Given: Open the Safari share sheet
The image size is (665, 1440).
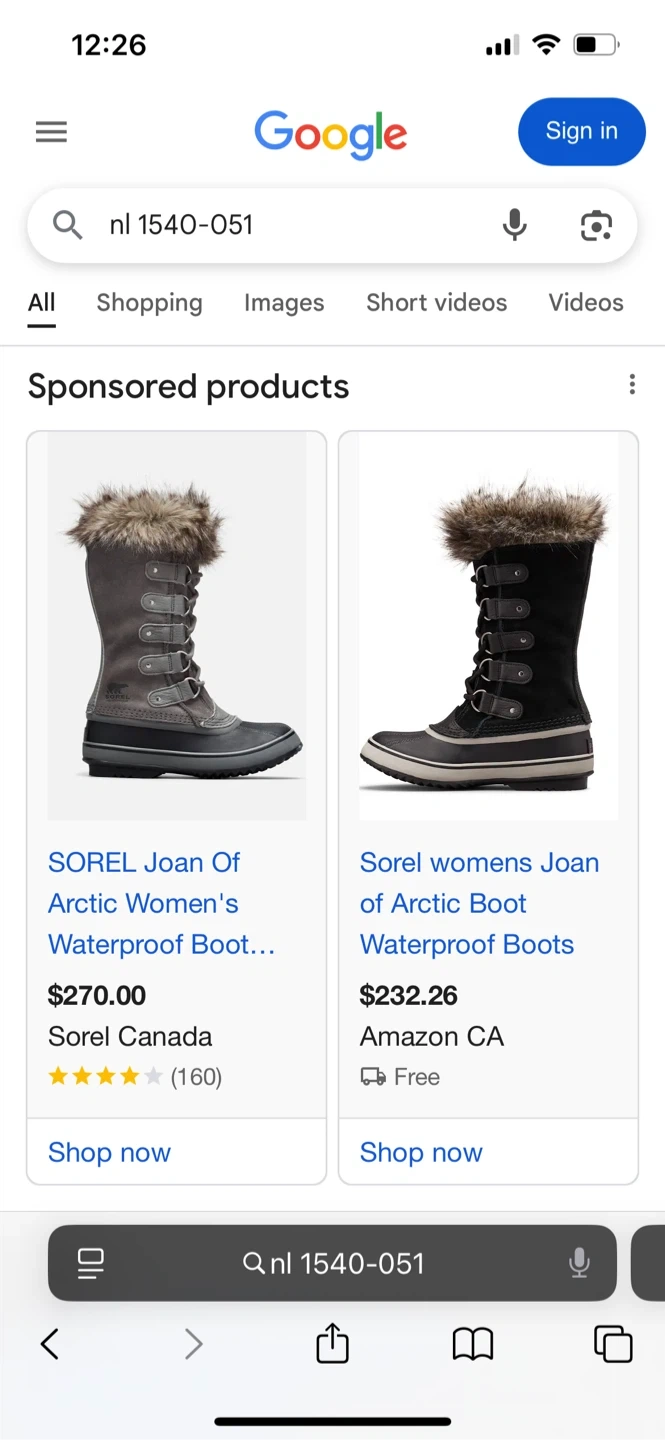Looking at the screenshot, I should click(332, 1344).
